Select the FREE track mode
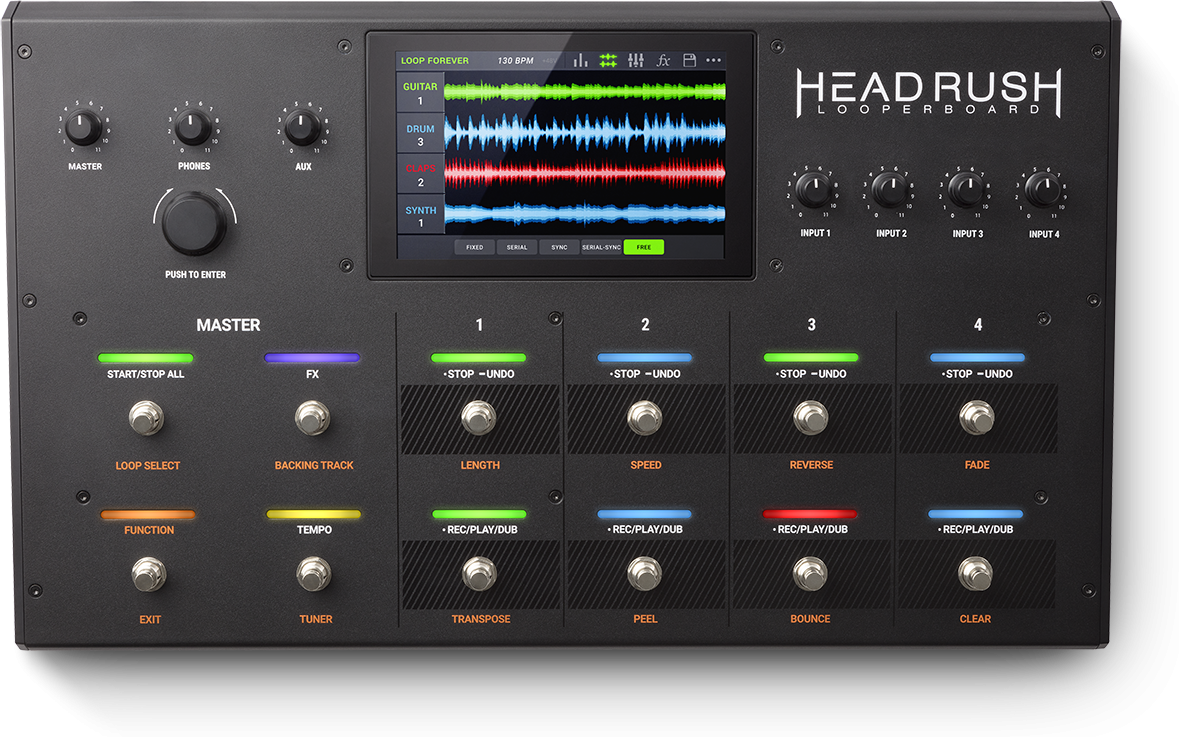Viewport: 1179px width, 737px height. point(643,247)
